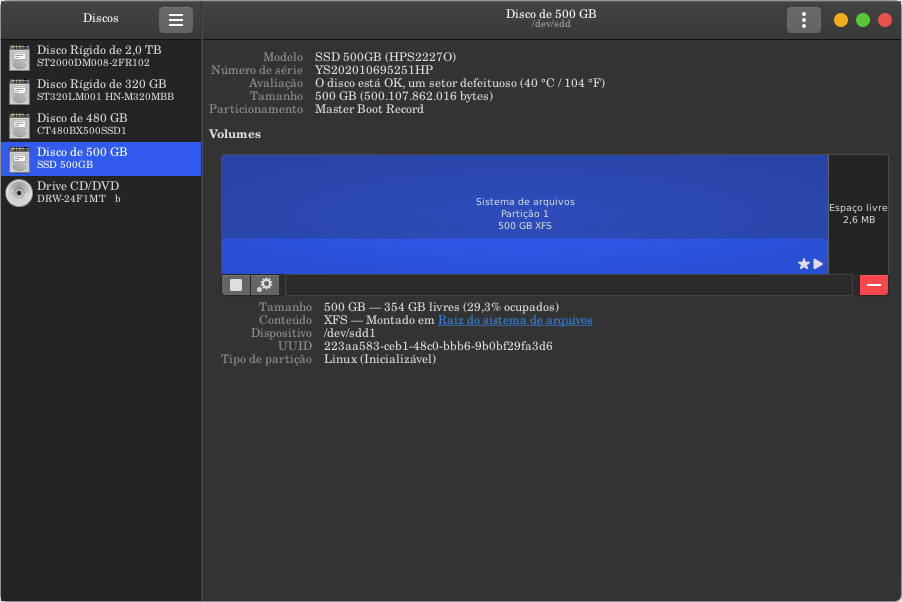Click the 2,0 TB hard disk icon

coord(19,57)
